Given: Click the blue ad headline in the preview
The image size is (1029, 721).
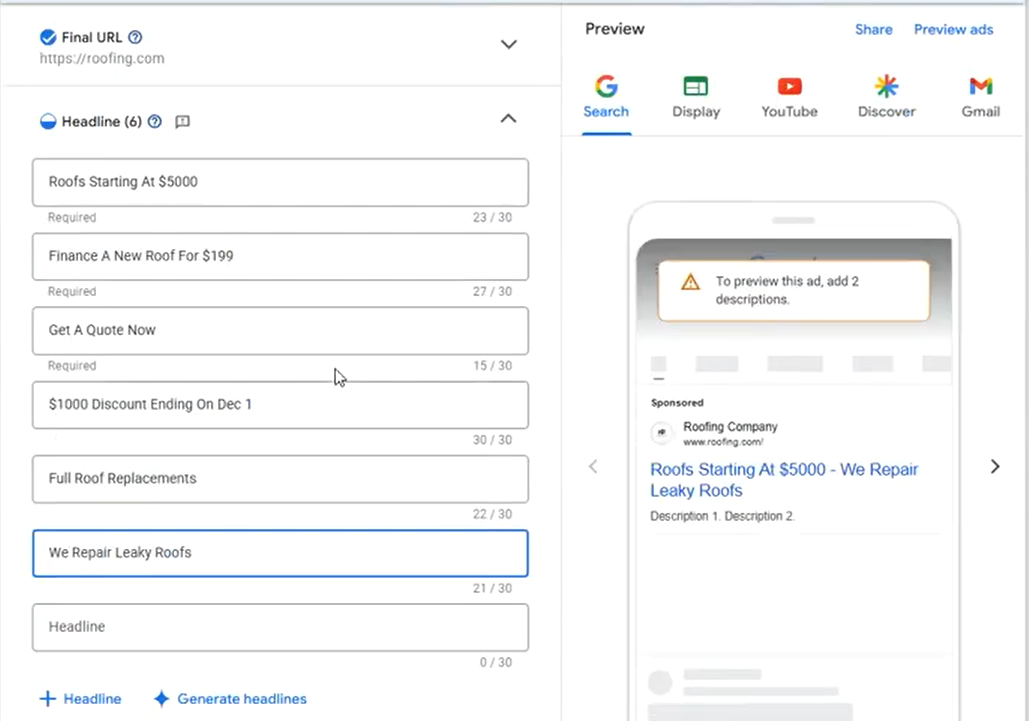Looking at the screenshot, I should coord(783,480).
